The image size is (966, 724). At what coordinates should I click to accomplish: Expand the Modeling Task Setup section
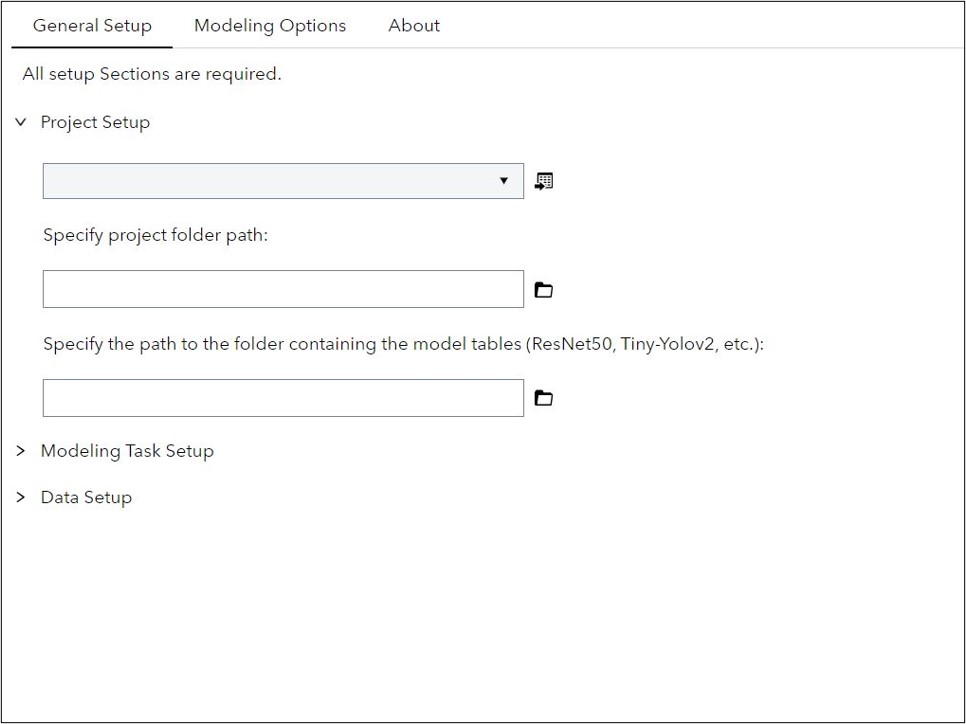click(x=21, y=451)
